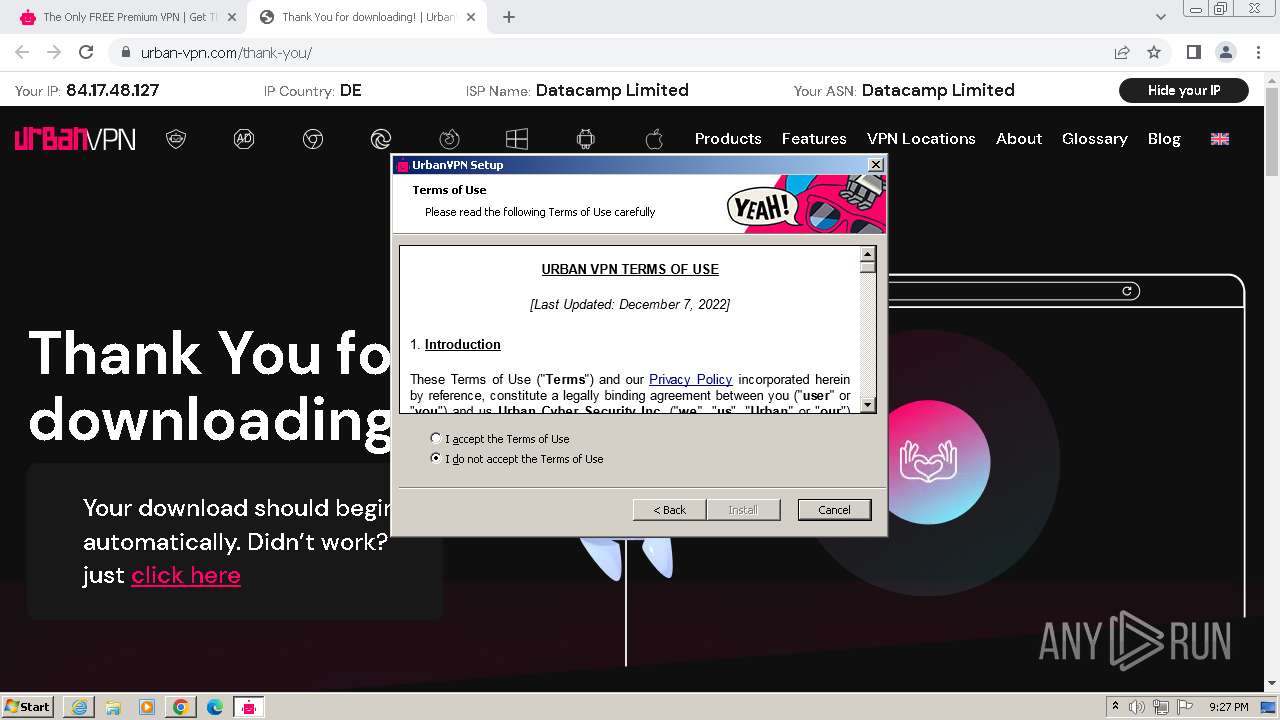Screen dimensions: 1280x720
Task: Click the Android platform icon in navbar
Action: coord(586,139)
